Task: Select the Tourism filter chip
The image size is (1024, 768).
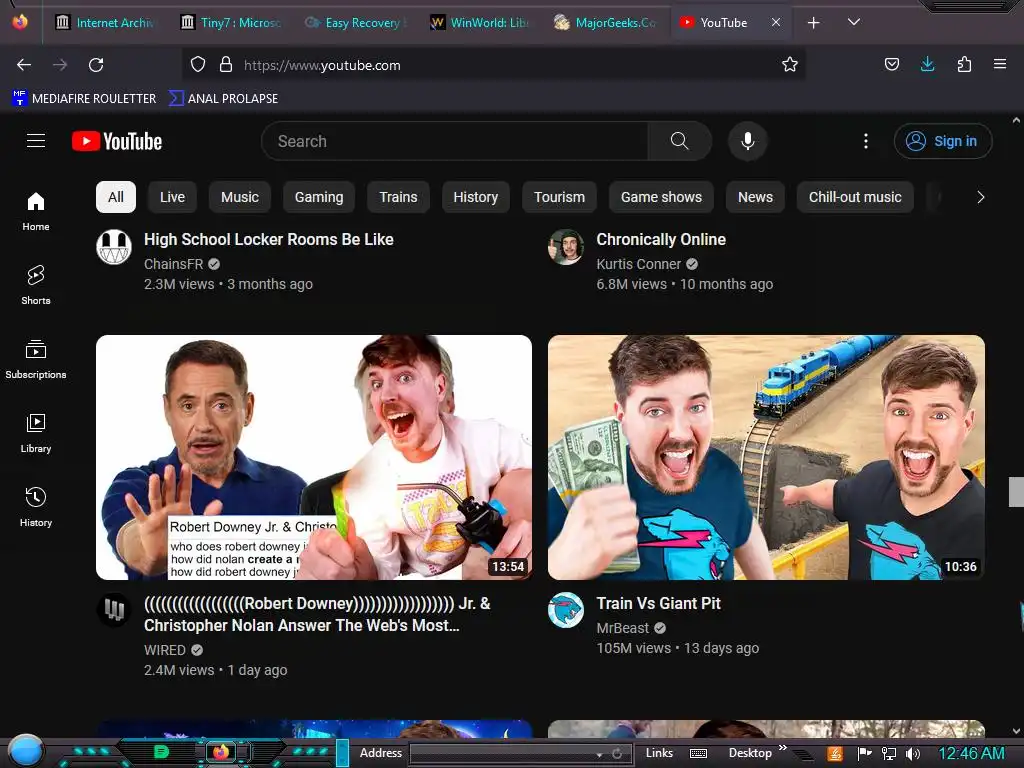Action: 559,197
